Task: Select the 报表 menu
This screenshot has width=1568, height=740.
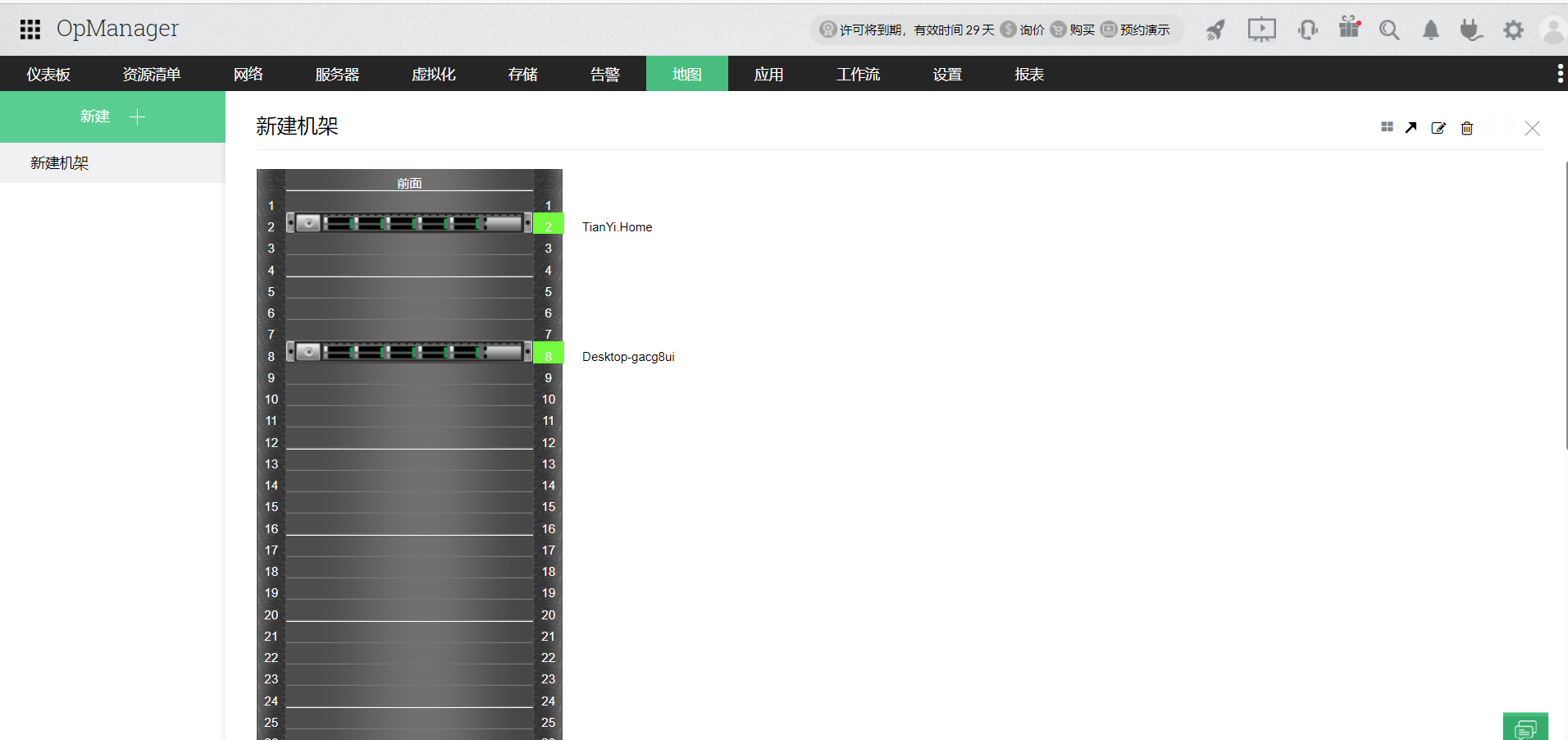Action: click(1029, 74)
